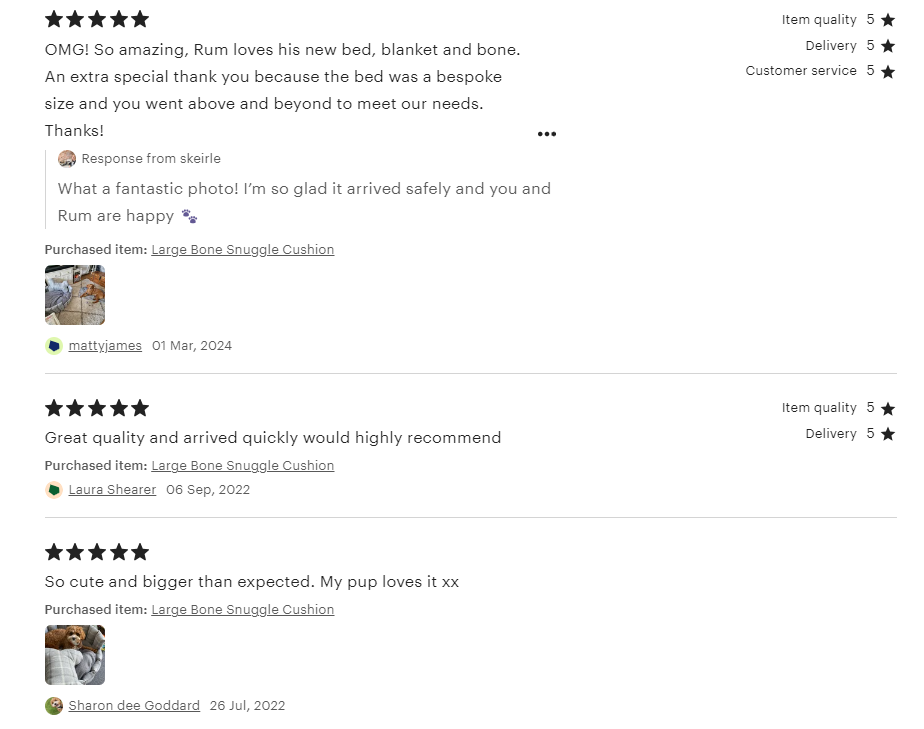Click mattyjames profile avatar icon
Screen dimensions: 924x729
pyautogui.click(x=54, y=346)
